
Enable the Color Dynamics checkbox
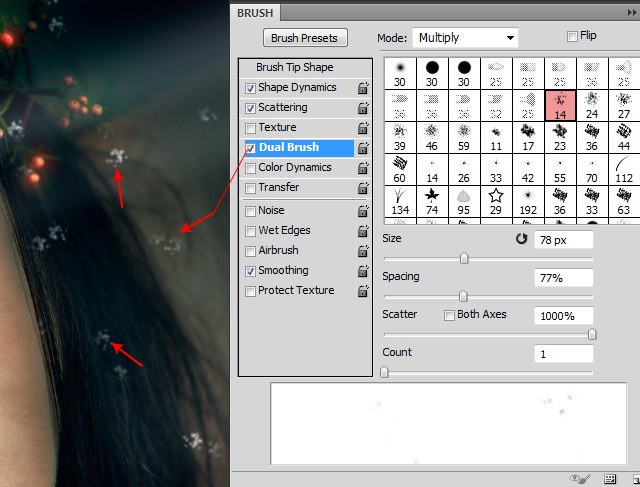[250, 168]
